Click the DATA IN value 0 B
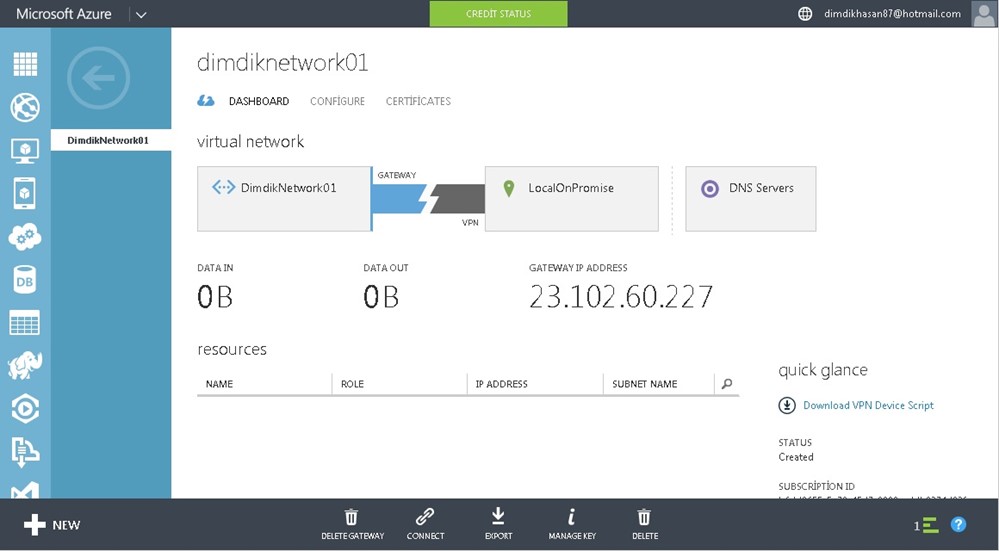This screenshot has width=999, height=551. 215,297
